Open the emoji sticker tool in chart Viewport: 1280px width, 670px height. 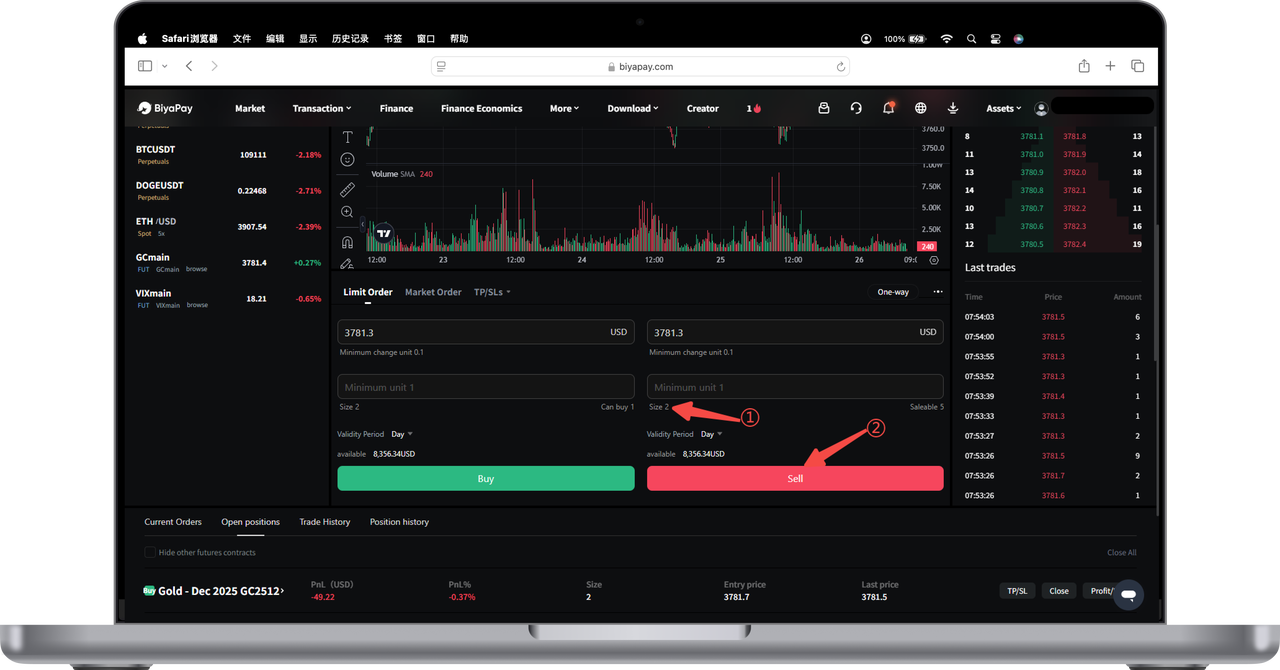click(347, 160)
